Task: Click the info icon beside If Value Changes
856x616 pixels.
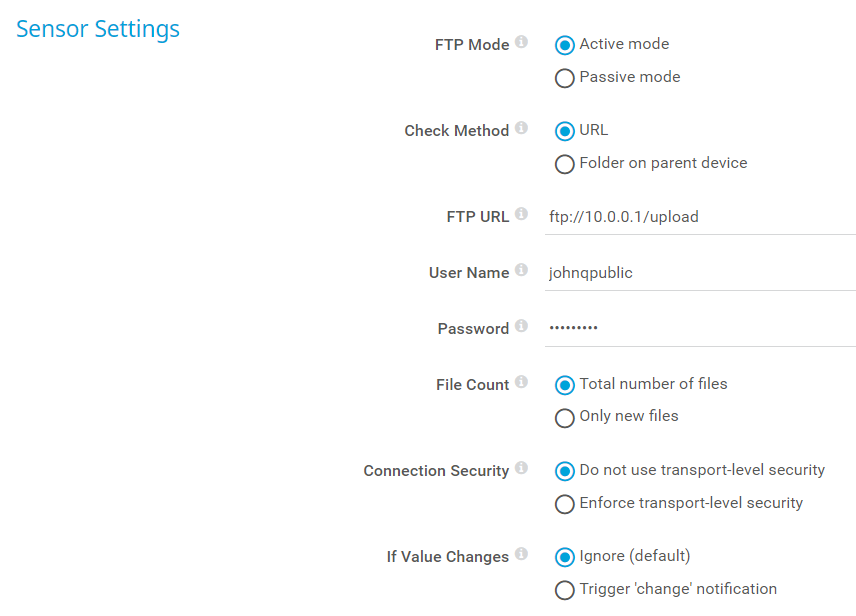Action: (x=521, y=555)
